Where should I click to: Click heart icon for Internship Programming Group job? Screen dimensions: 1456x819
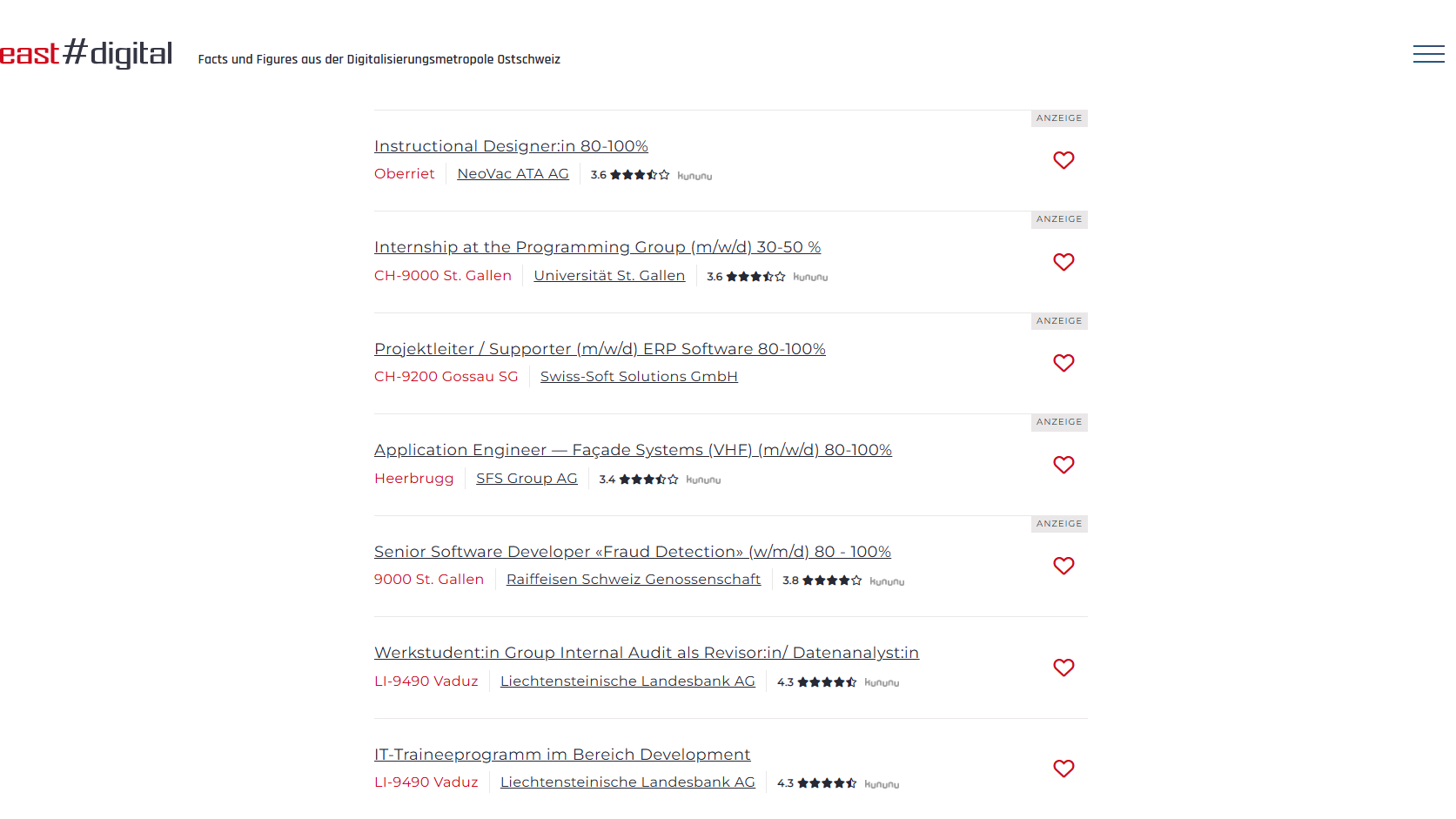(1063, 262)
